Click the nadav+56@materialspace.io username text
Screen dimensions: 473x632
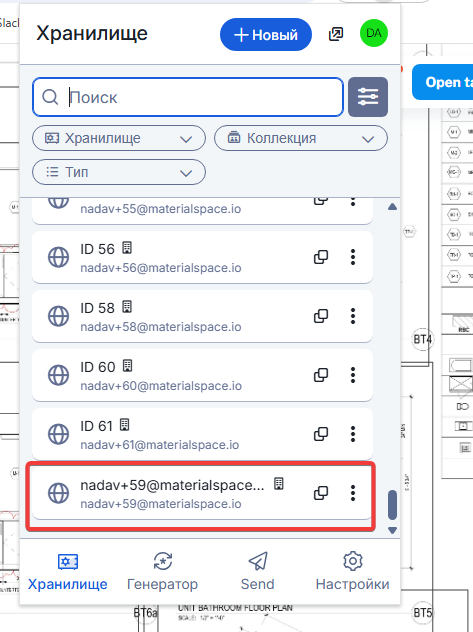click(x=161, y=268)
